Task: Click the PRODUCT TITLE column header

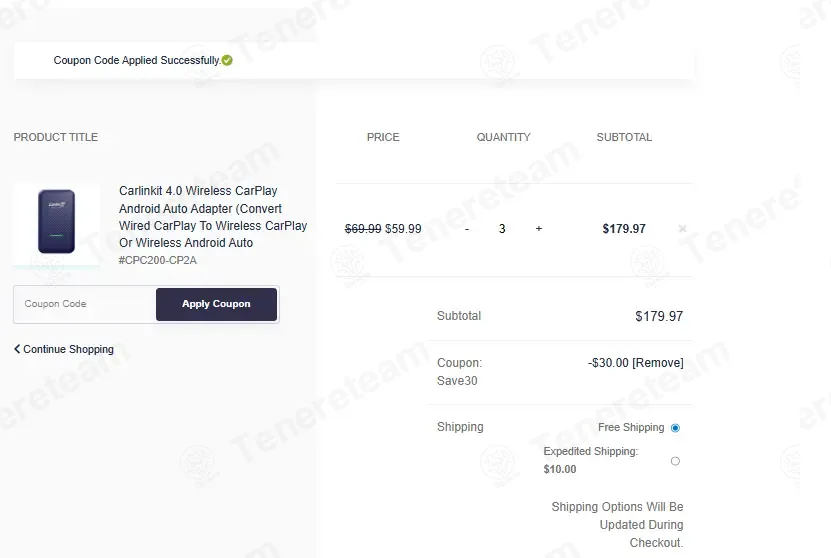Action: pos(56,137)
